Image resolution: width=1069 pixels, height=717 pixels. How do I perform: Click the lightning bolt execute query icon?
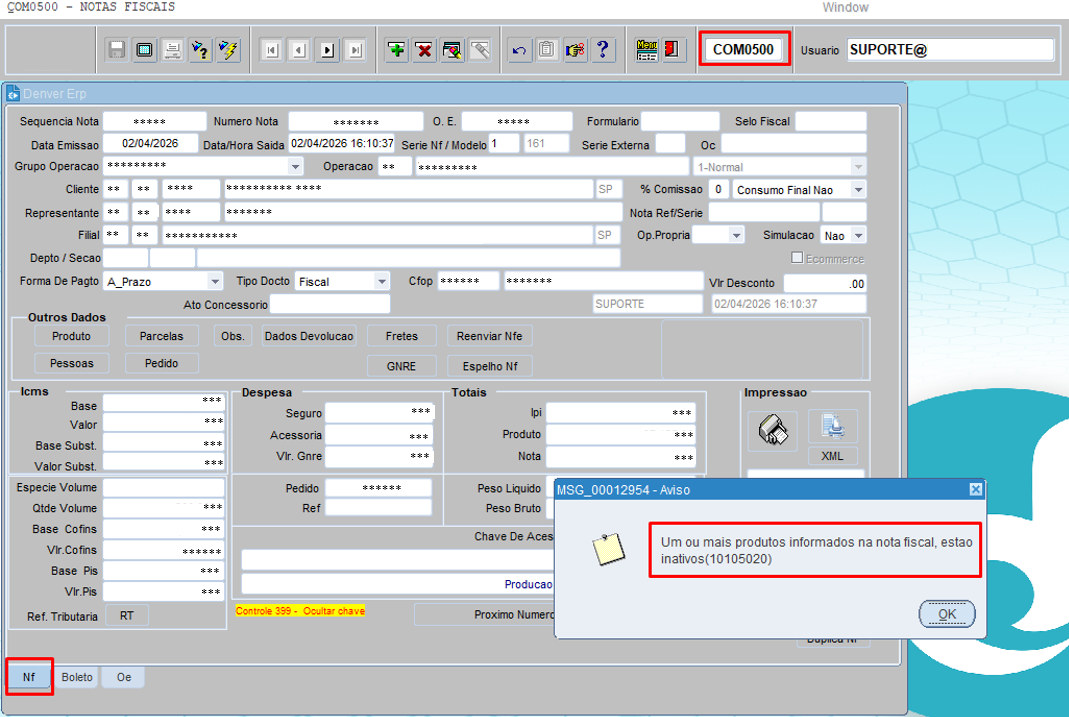pyautogui.click(x=228, y=50)
